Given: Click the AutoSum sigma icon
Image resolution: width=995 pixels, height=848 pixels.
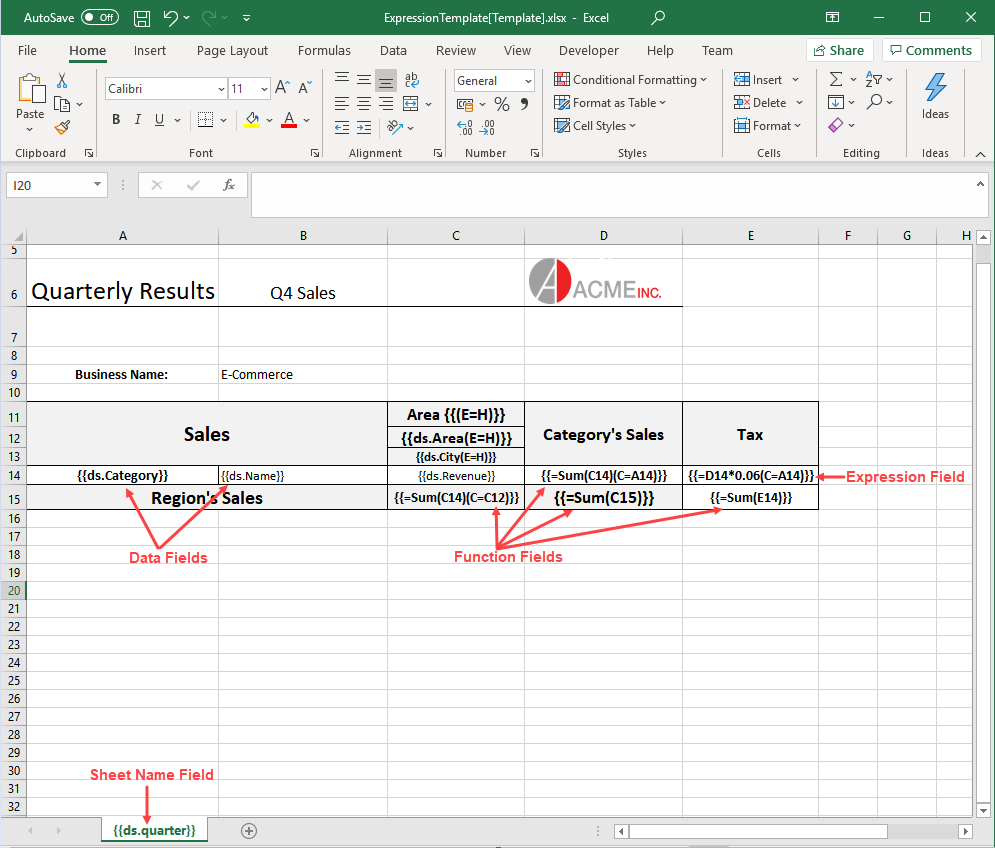Looking at the screenshot, I should tap(836, 79).
